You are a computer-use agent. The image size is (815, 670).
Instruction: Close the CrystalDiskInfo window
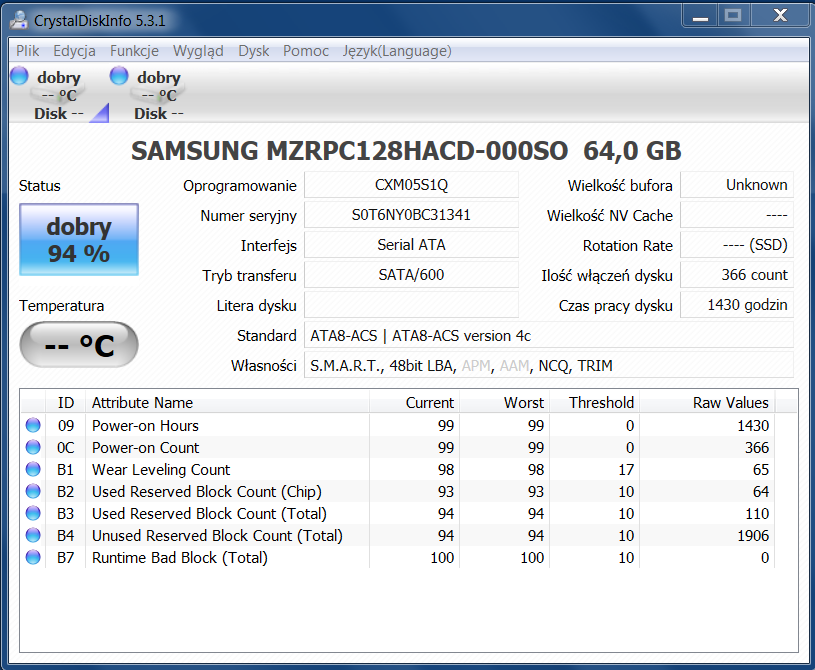tap(780, 16)
